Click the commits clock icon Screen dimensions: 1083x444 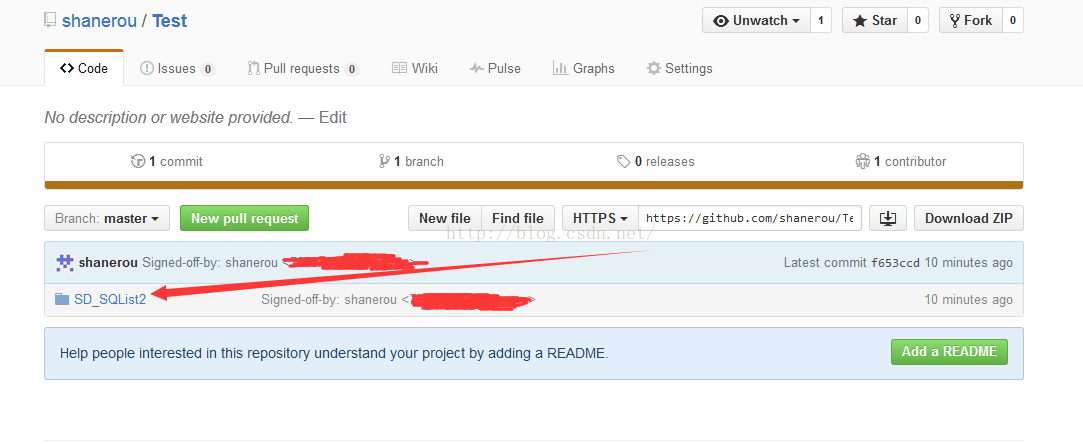click(x=137, y=162)
